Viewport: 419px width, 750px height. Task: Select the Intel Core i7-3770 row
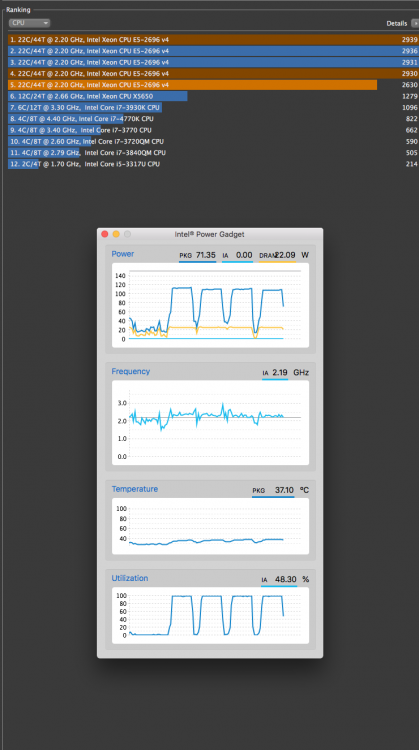click(x=213, y=130)
